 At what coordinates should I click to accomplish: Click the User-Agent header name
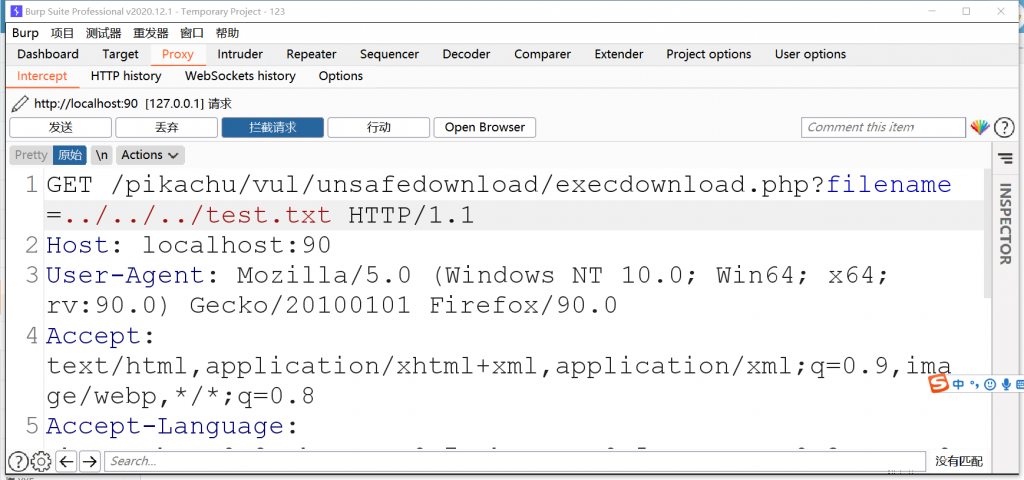(x=125, y=275)
